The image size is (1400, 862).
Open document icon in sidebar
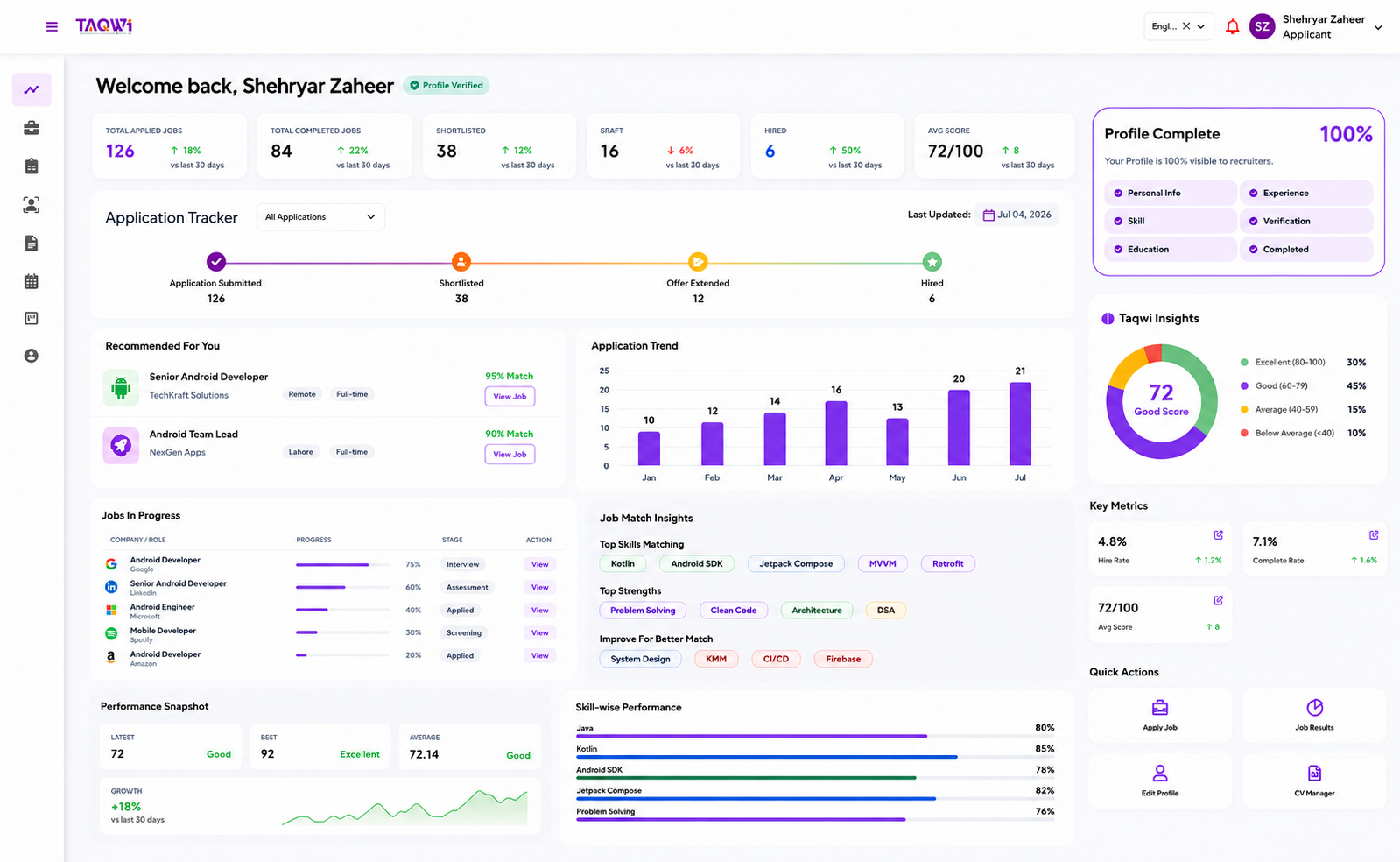[32, 244]
